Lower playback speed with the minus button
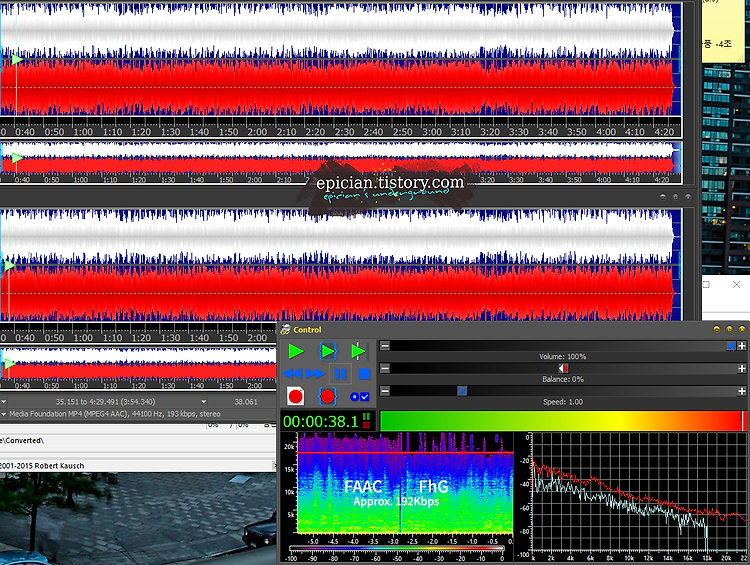This screenshot has width=750, height=565. 385,391
